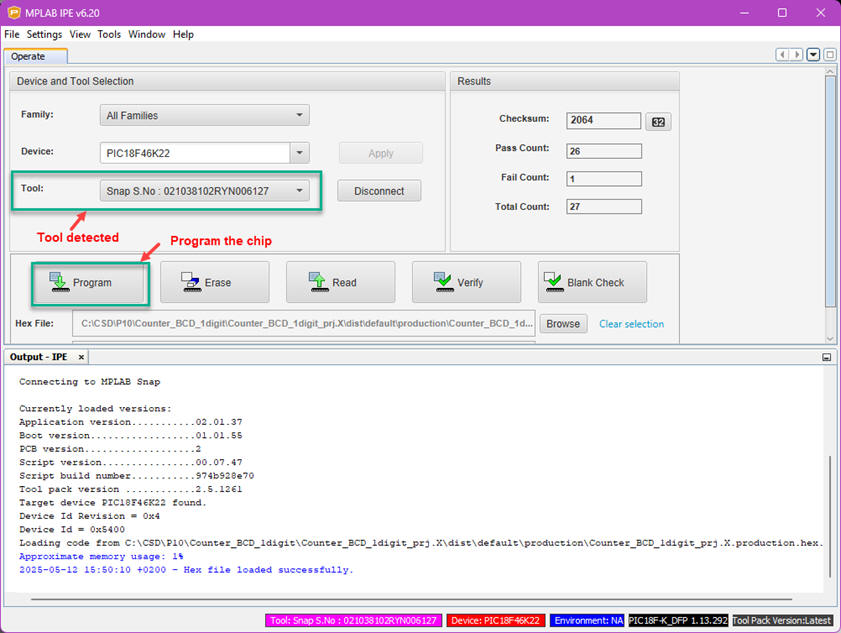Open the tab list dropdown icon
The width and height of the screenshot is (841, 633).
(813, 55)
